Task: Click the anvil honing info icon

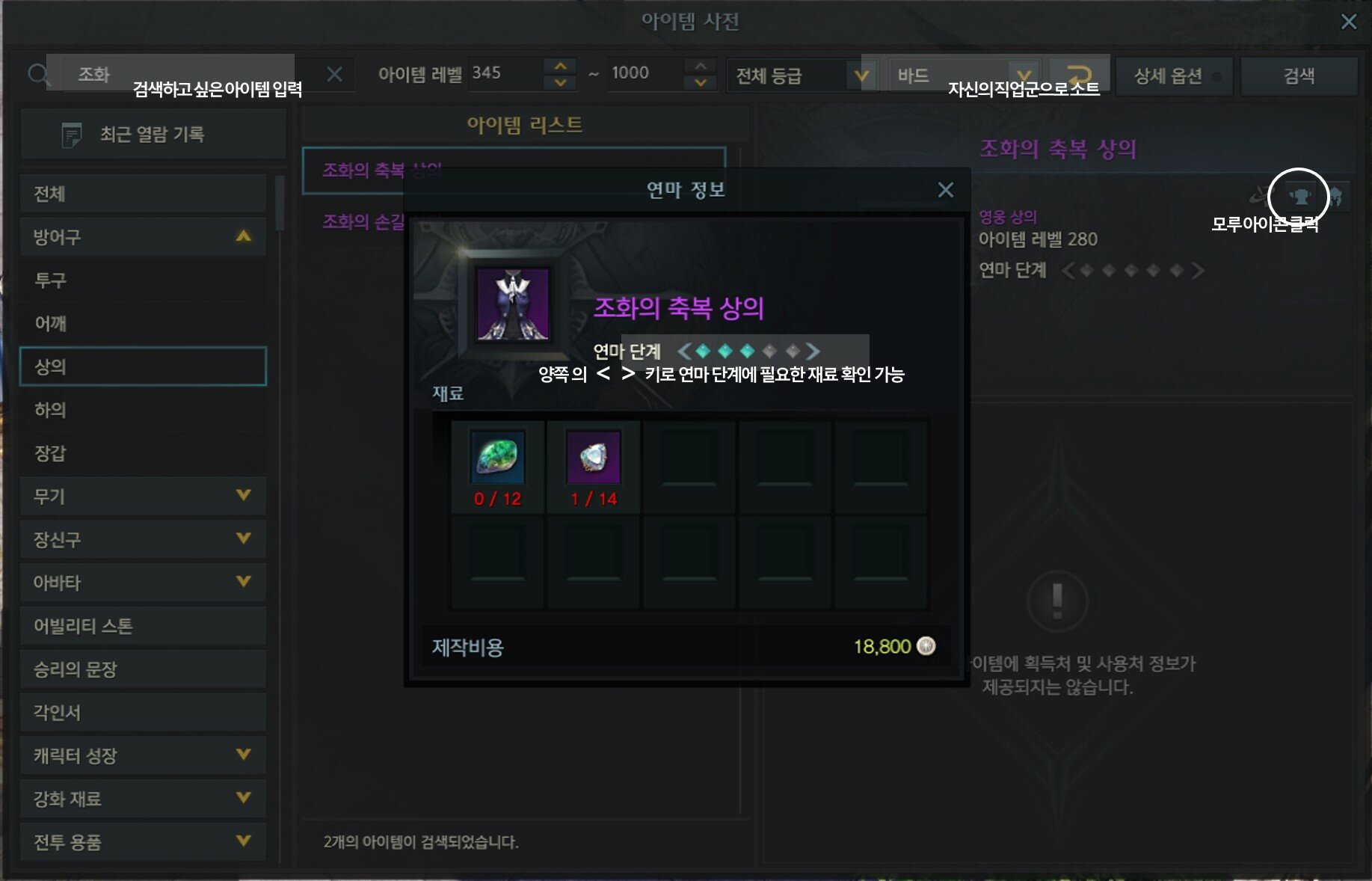Action: tap(1300, 197)
